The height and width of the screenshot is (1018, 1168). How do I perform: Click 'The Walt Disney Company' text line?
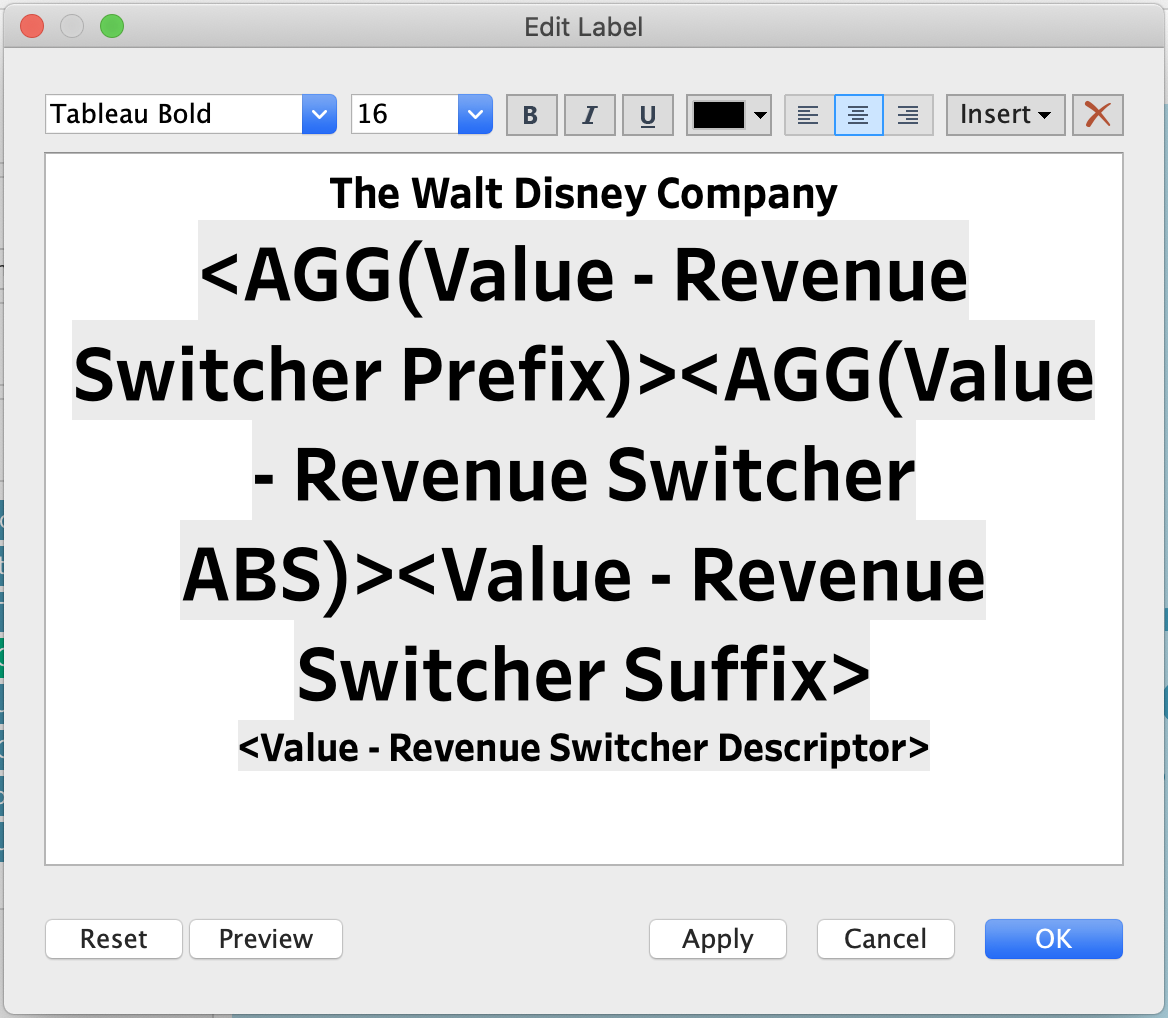(x=583, y=194)
